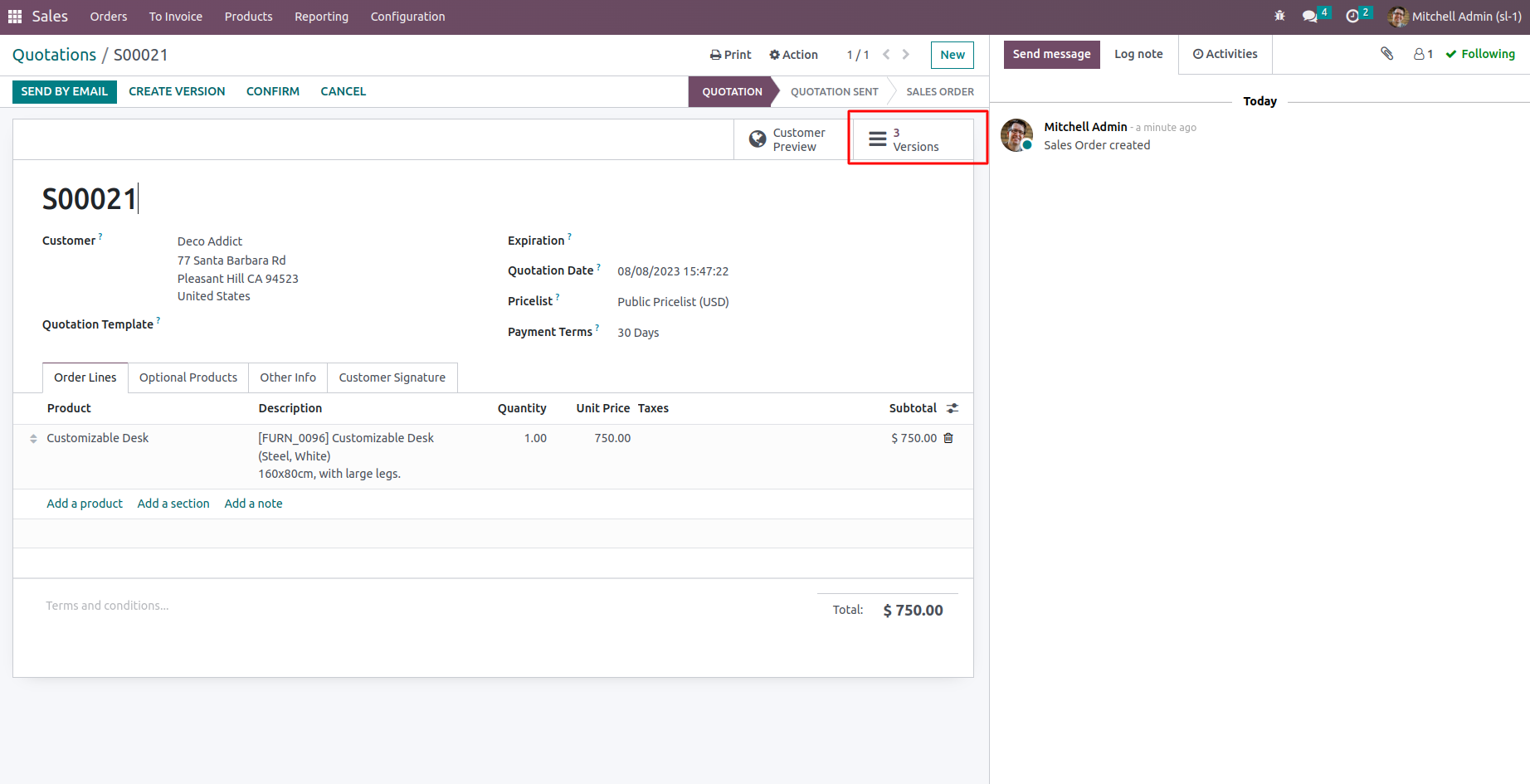Open the Customer field Deco Addict
The image size is (1530, 784).
coord(210,241)
